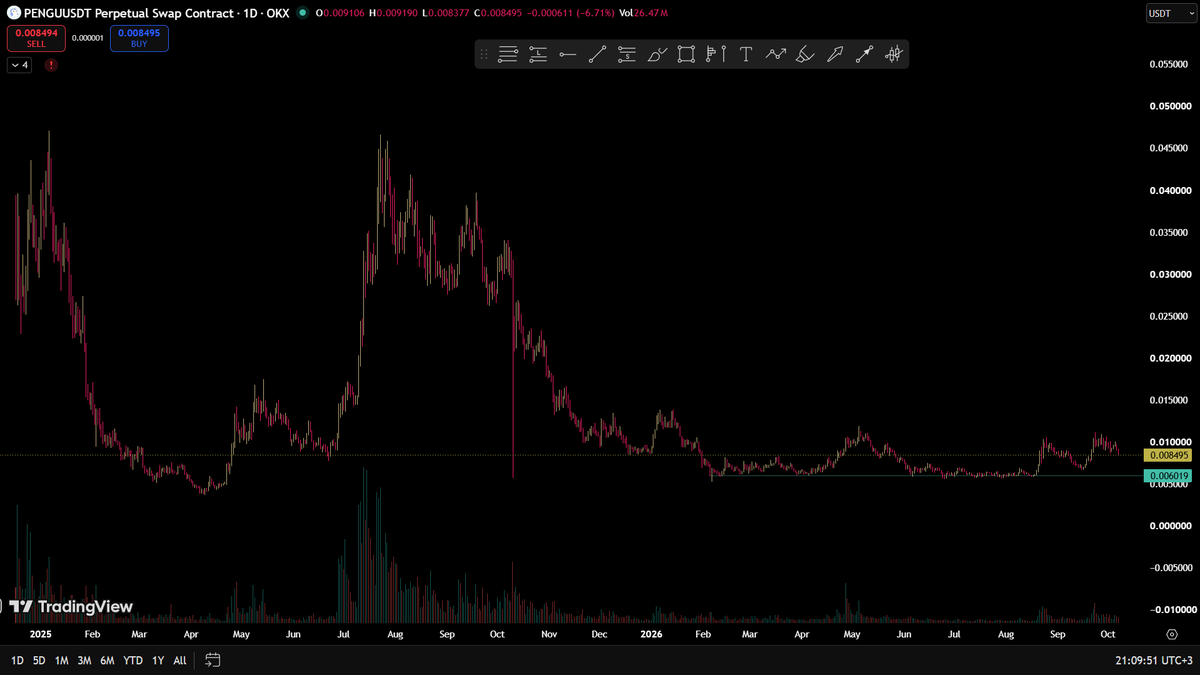This screenshot has width=1200, height=675.
Task: Click the red exclamation warning icon
Action: [51, 65]
